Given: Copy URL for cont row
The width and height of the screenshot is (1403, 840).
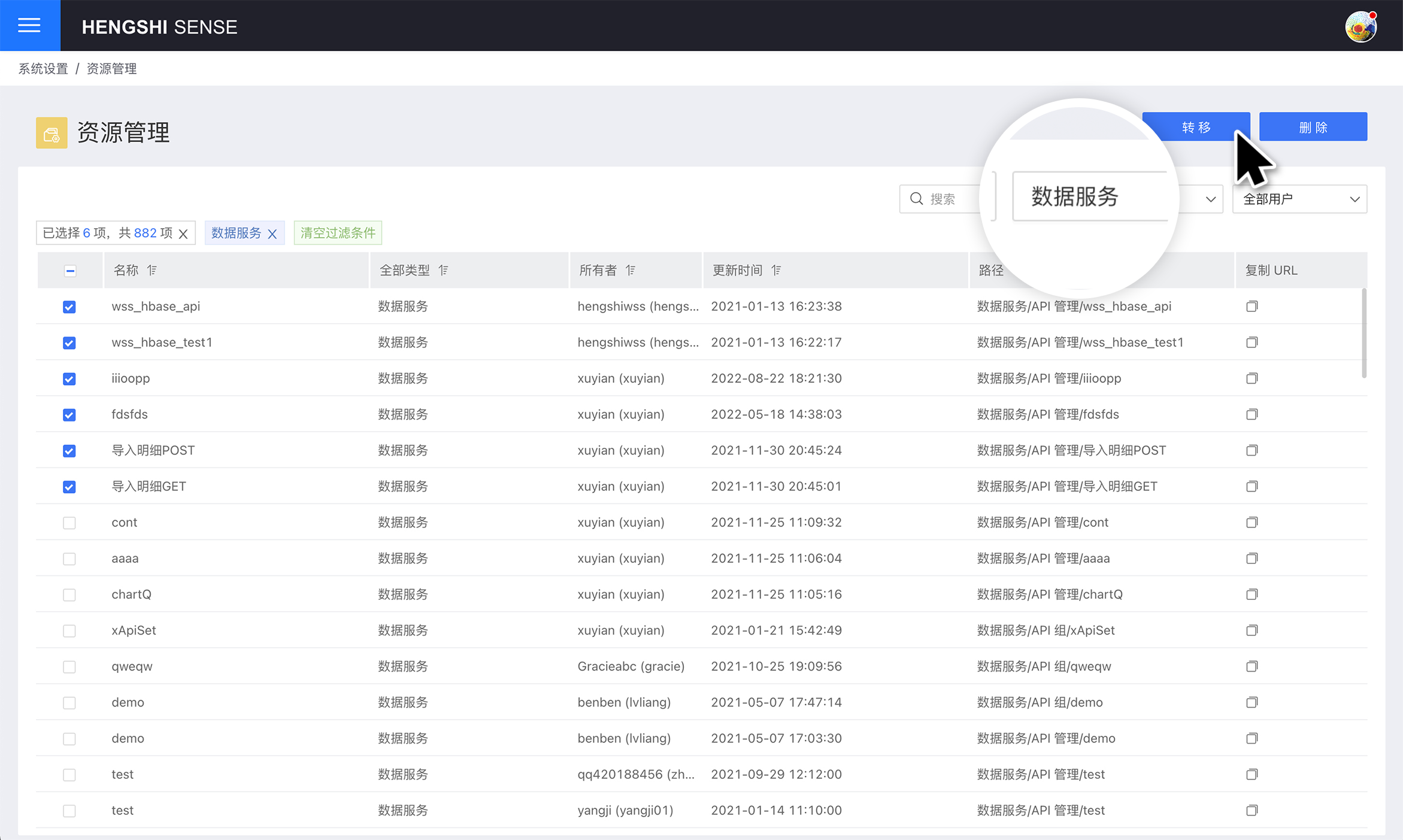Looking at the screenshot, I should tap(1252, 522).
